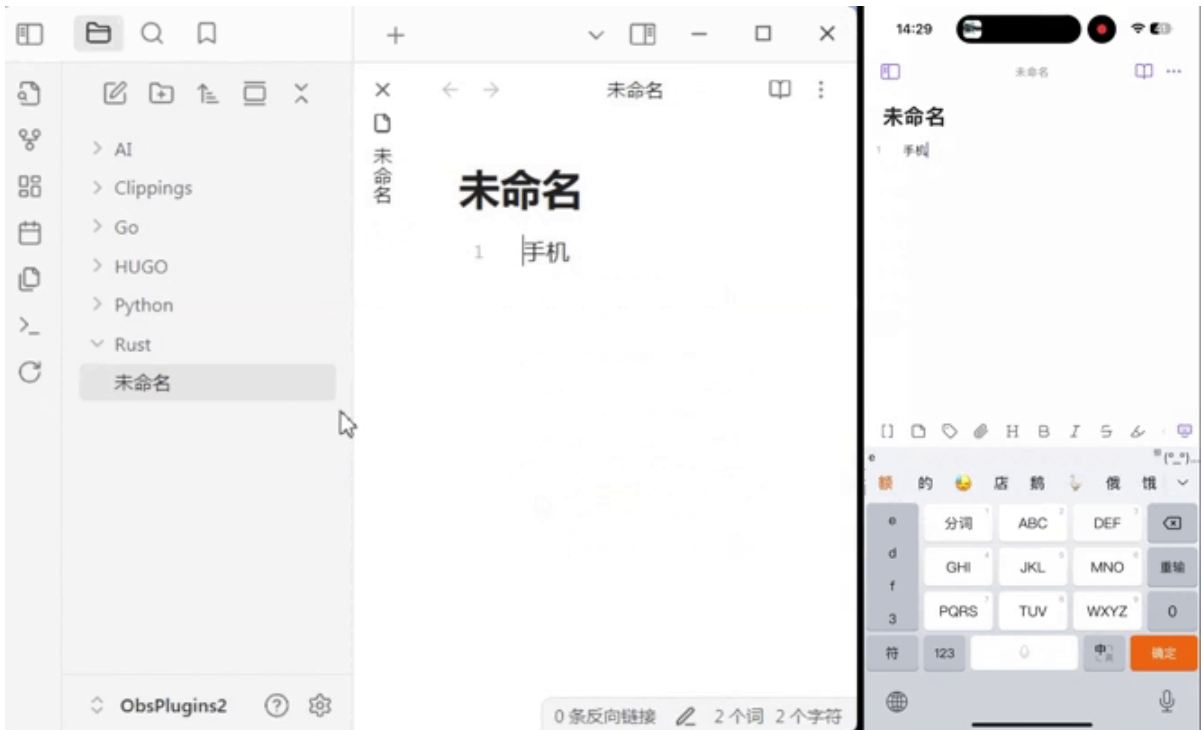Select the 未命名 note in Rust folder

(207, 383)
